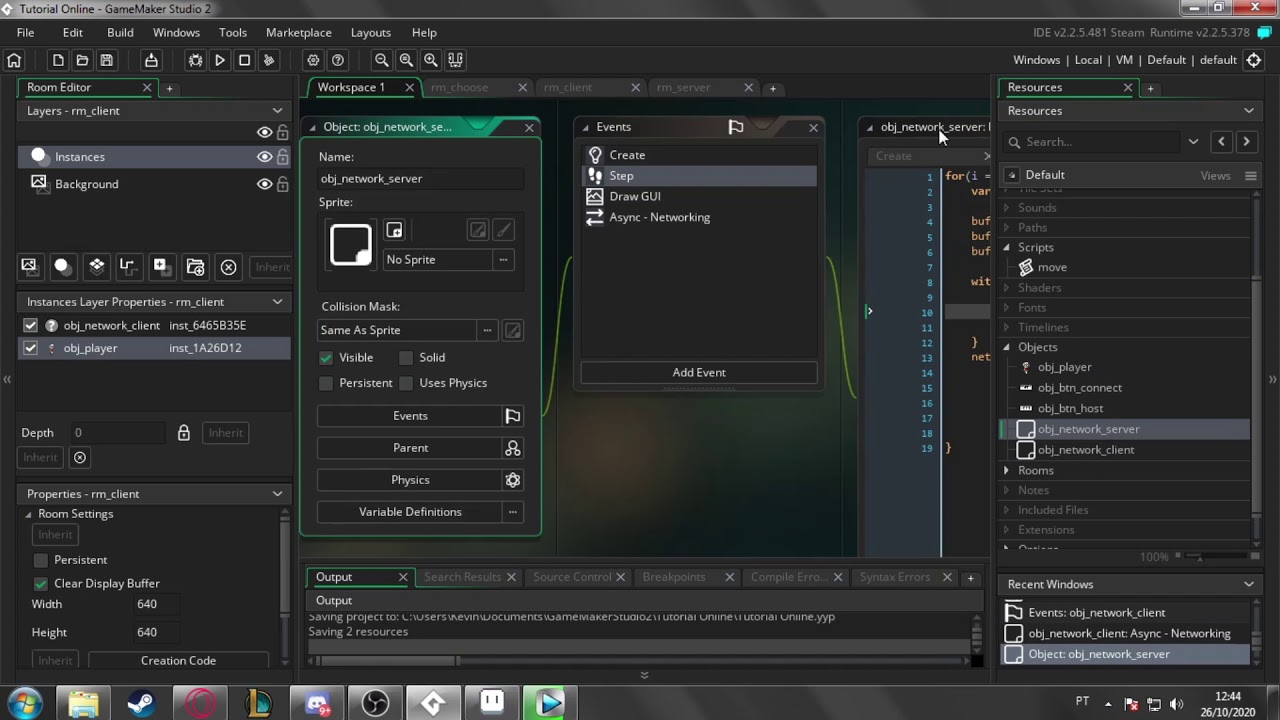The height and width of the screenshot is (720, 1280).
Task: Open events flag icon in Events header
Action: click(x=735, y=127)
